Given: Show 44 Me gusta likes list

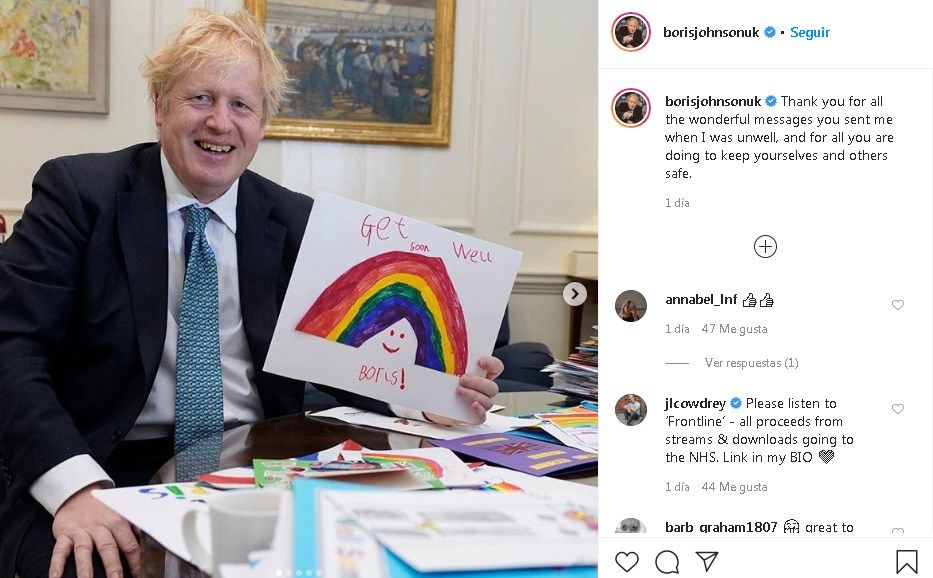Looking at the screenshot, I should 734,487.
